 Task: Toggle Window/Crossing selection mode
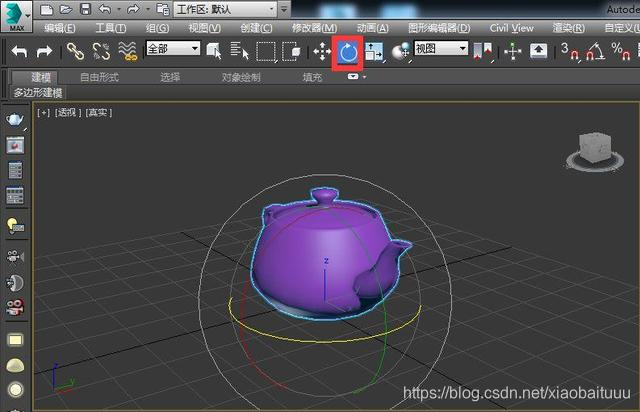point(291,51)
